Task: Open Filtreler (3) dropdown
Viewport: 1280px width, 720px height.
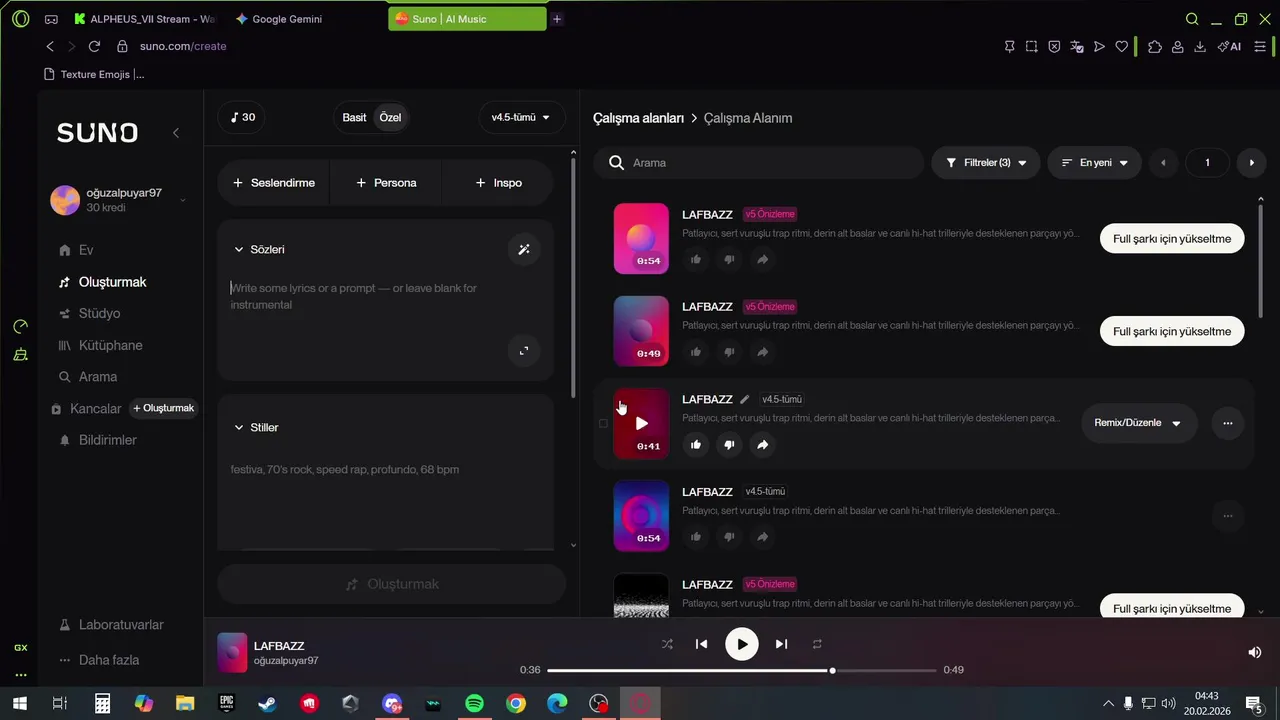Action: point(986,163)
